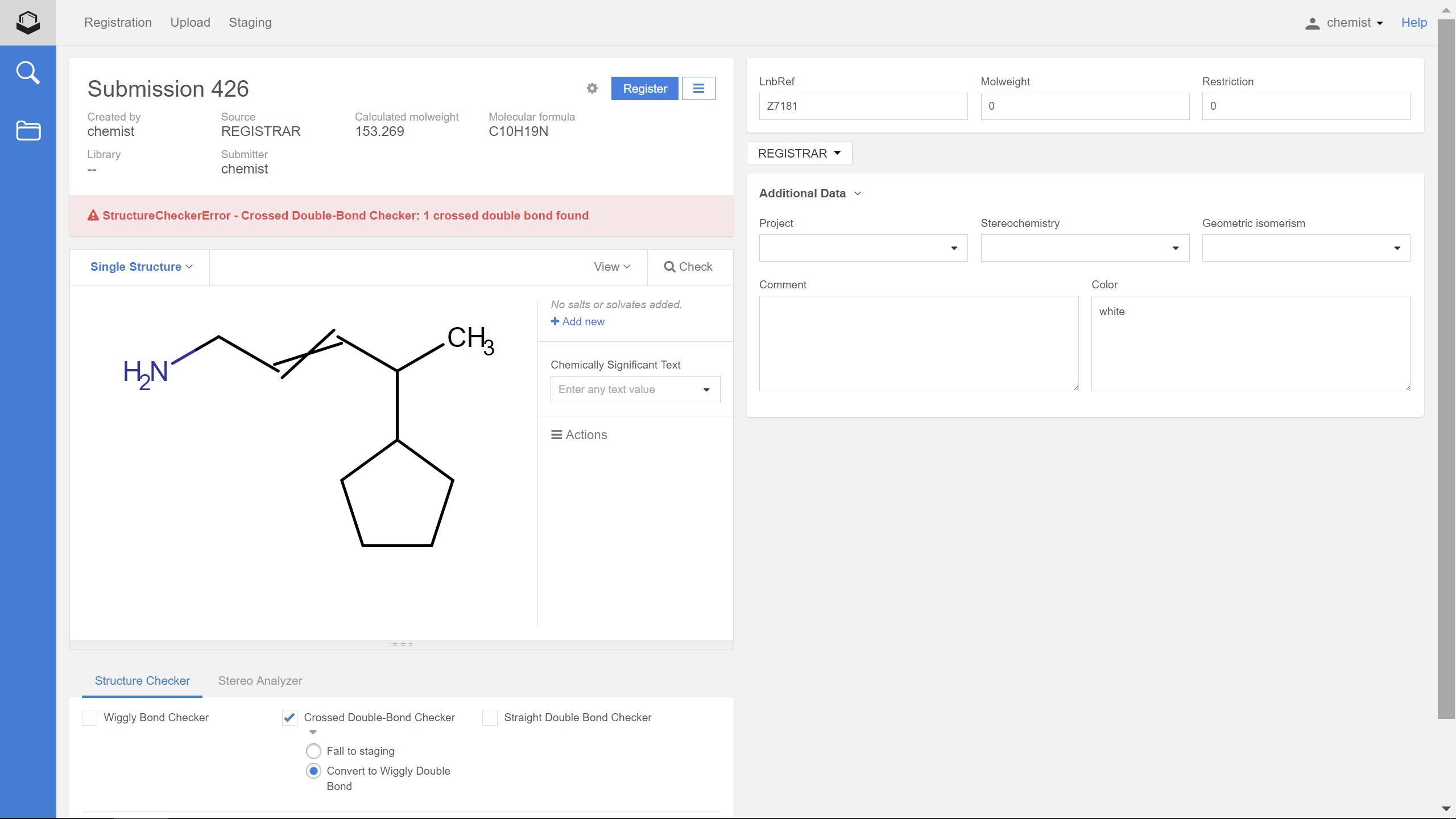Open the Stereochemistry dropdown

tap(1085, 248)
